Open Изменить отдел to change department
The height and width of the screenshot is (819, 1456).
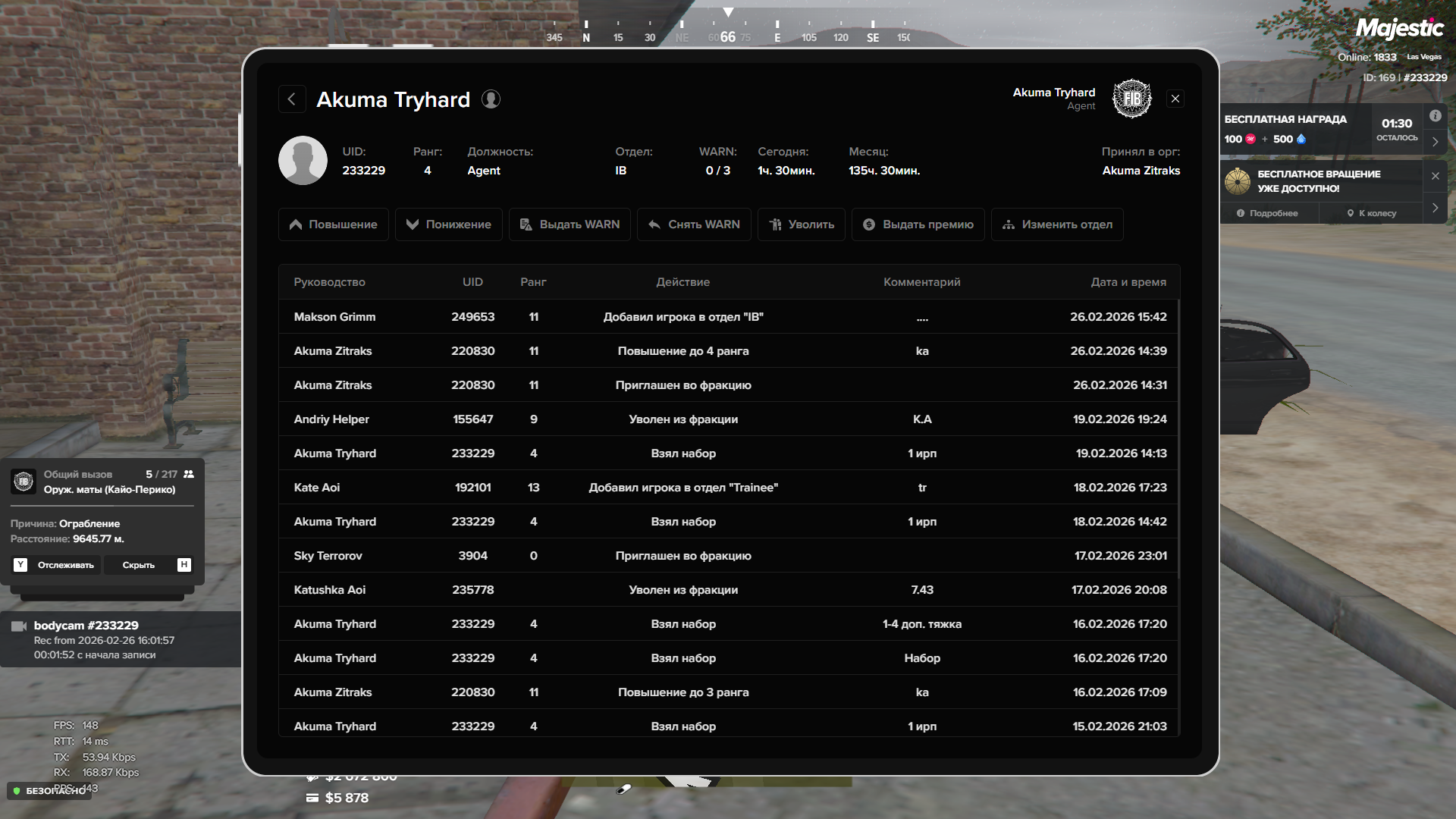tap(1057, 224)
